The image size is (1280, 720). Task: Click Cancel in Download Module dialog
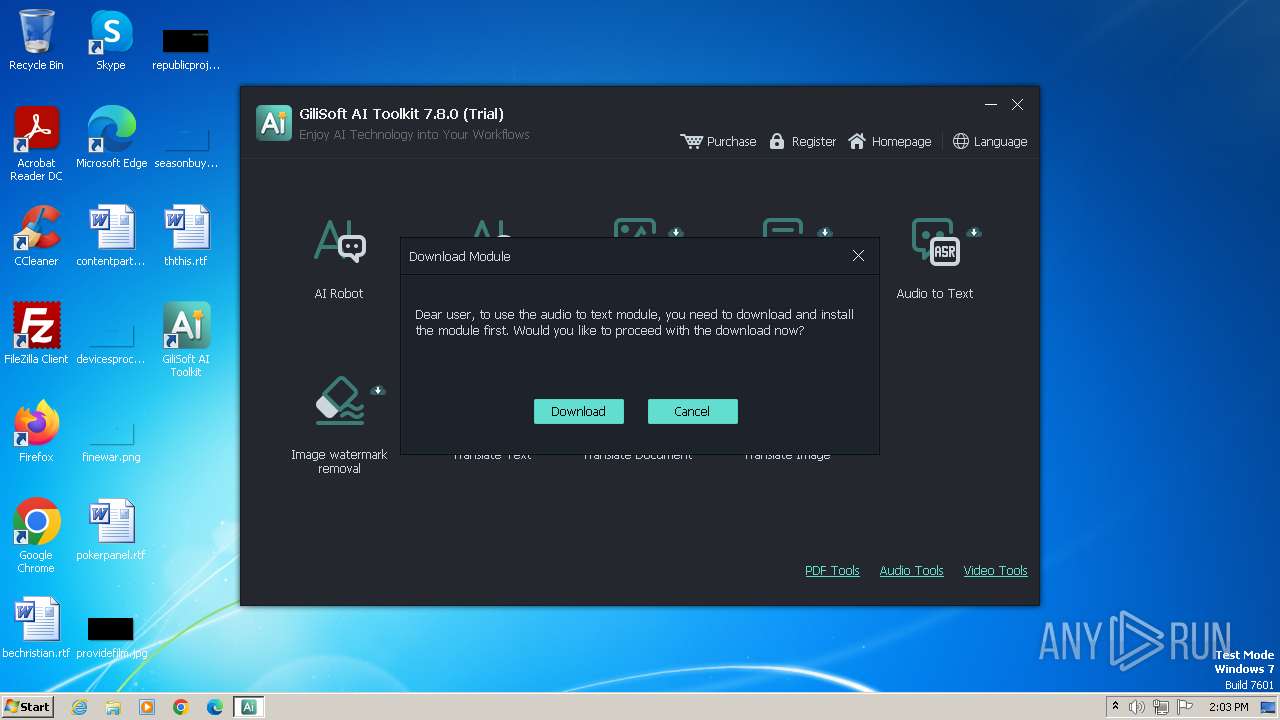point(692,411)
